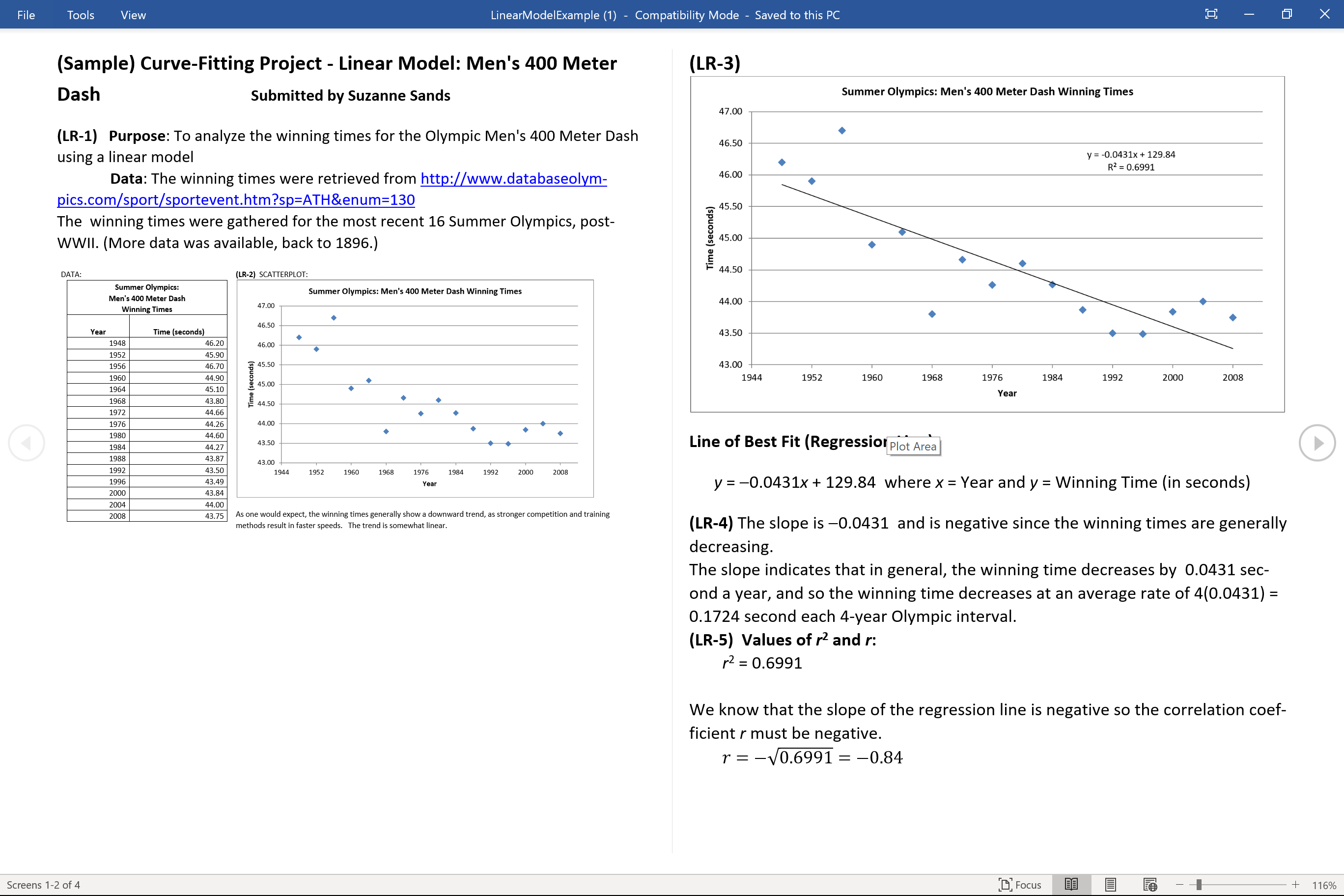
Task: Switch to Web Layout view
Action: click(1150, 884)
